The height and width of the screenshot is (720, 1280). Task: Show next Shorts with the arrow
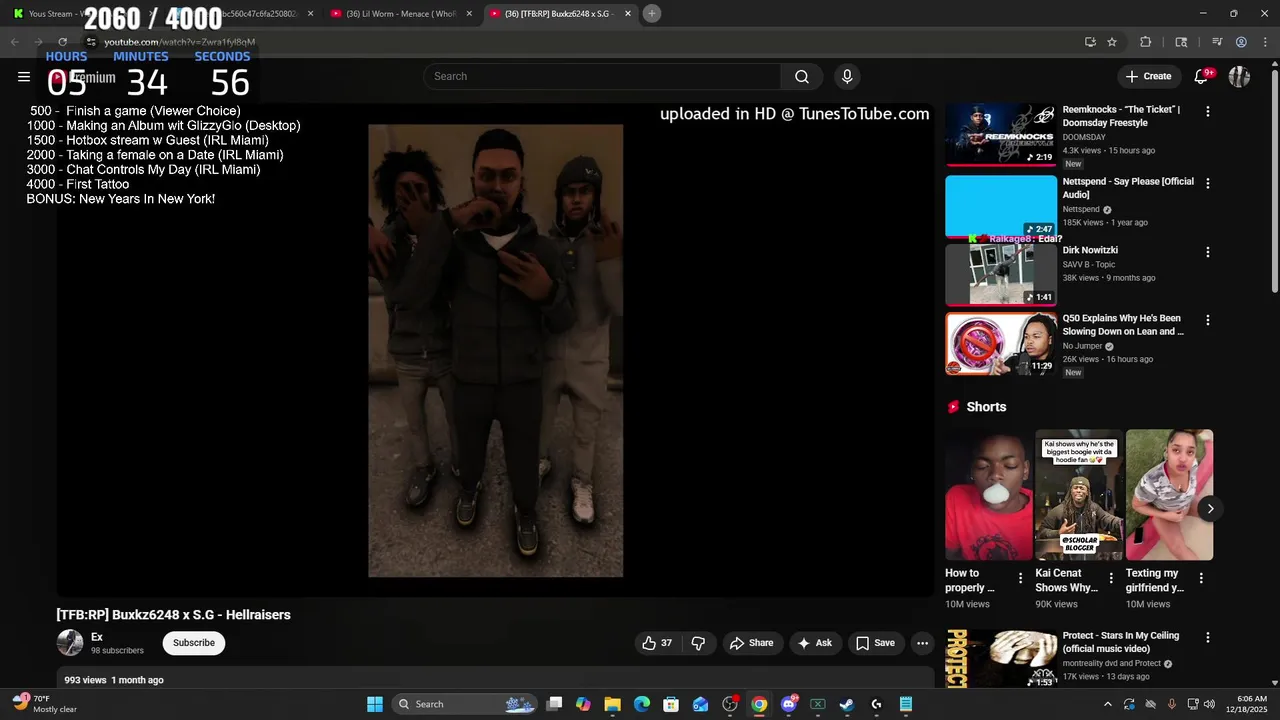[1210, 509]
